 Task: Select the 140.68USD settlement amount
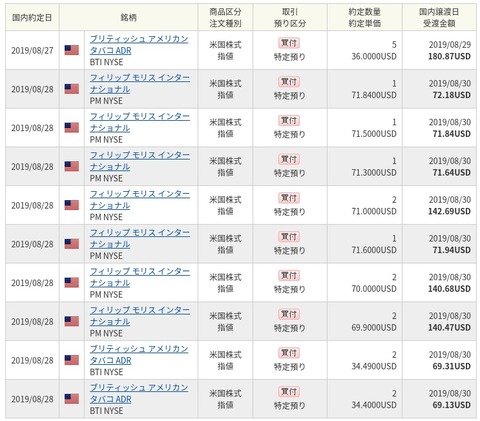(449, 289)
